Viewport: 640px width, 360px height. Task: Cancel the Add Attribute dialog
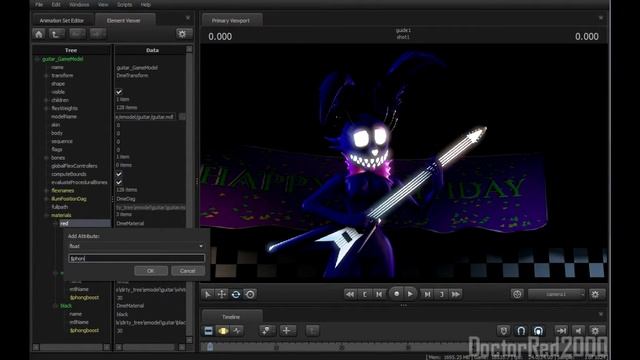click(187, 271)
